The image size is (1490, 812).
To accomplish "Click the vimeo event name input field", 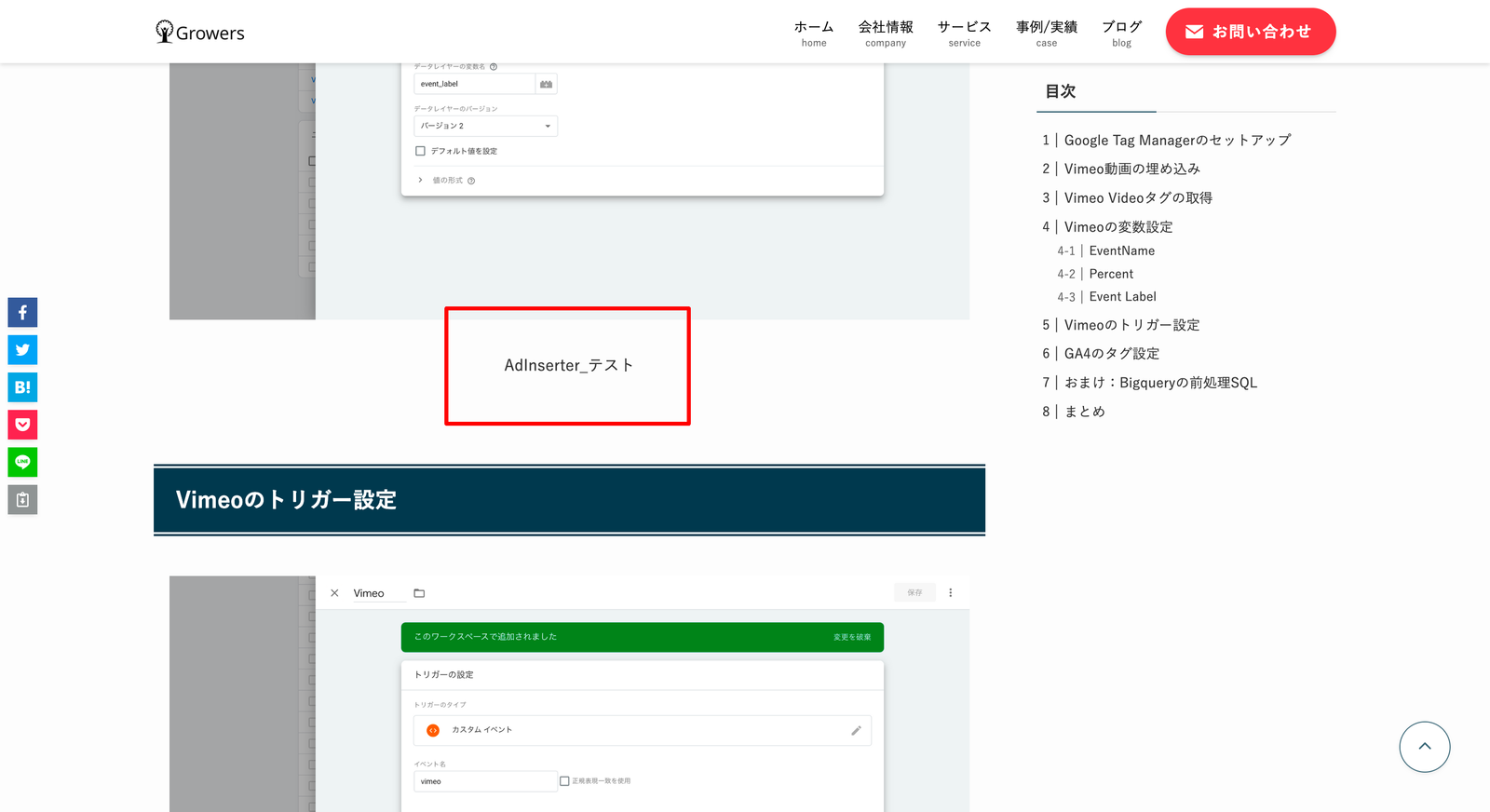I will point(485,781).
